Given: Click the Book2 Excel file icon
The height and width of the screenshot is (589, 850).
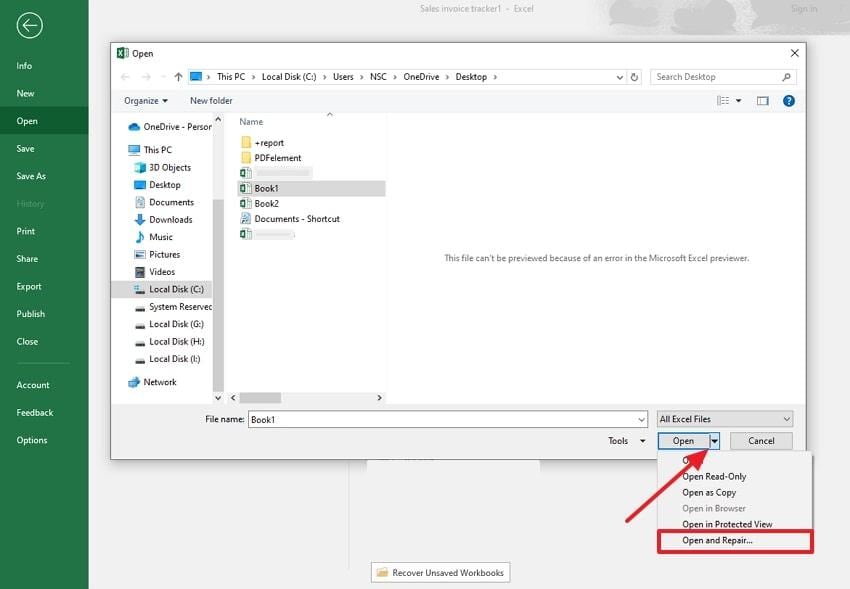Looking at the screenshot, I should [x=246, y=203].
